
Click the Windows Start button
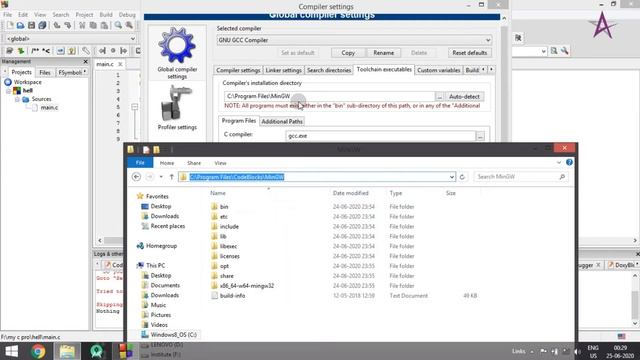pyautogui.click(x=11, y=351)
